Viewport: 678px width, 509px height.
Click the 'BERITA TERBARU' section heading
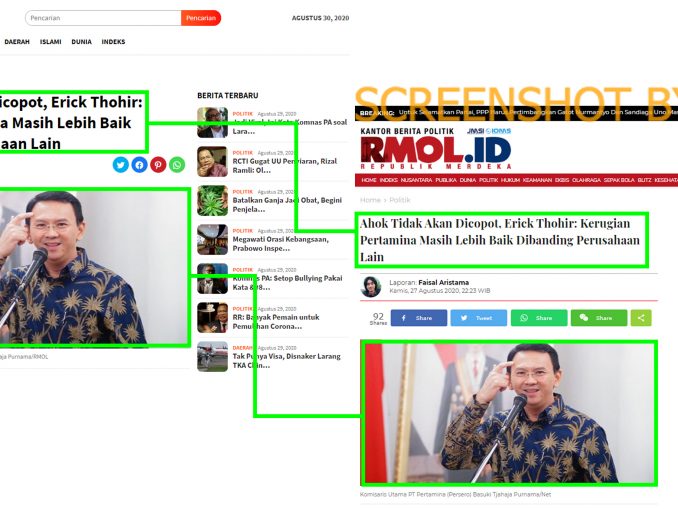[227, 96]
